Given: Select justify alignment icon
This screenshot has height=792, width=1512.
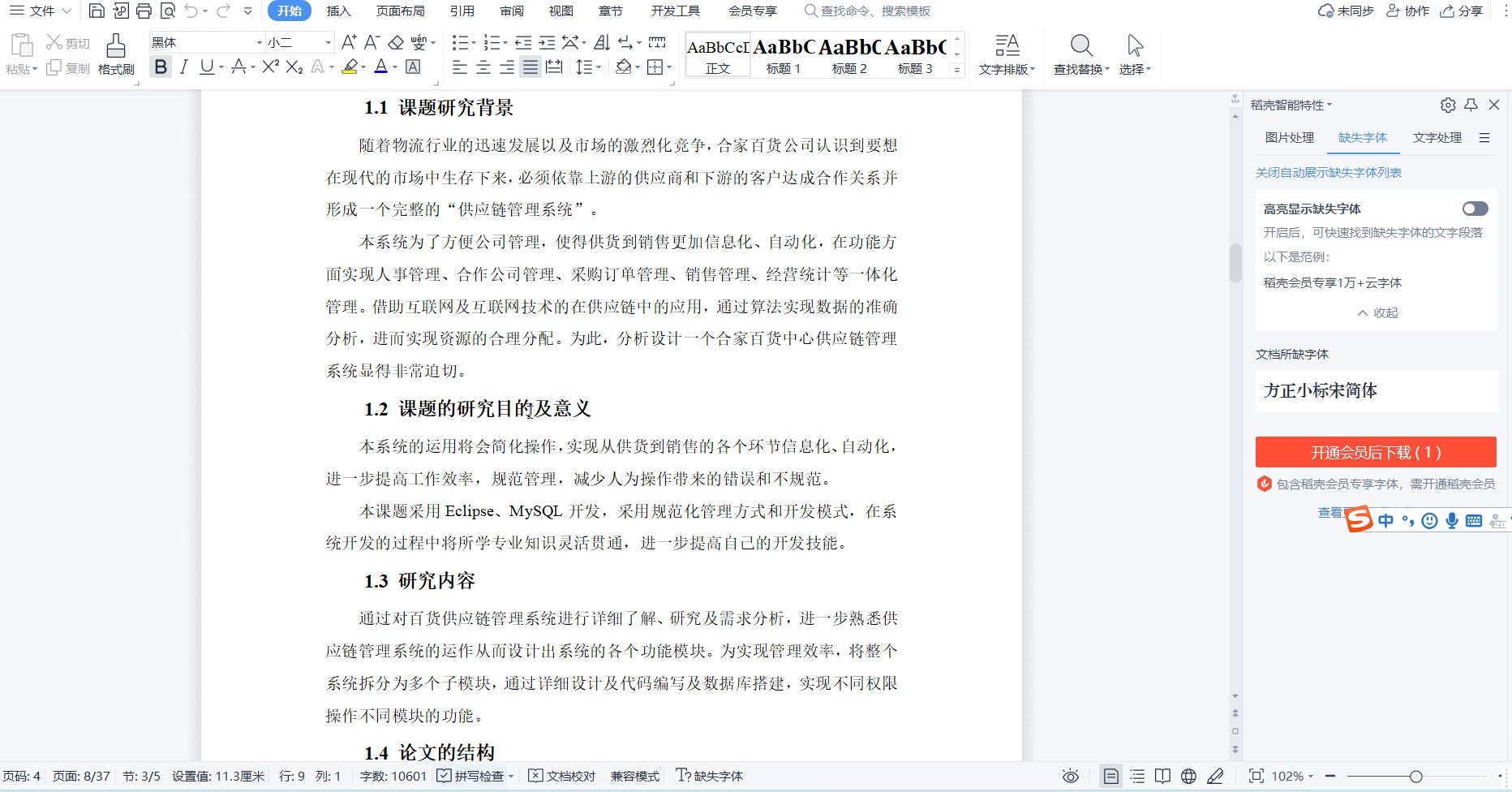Looking at the screenshot, I should click(530, 67).
